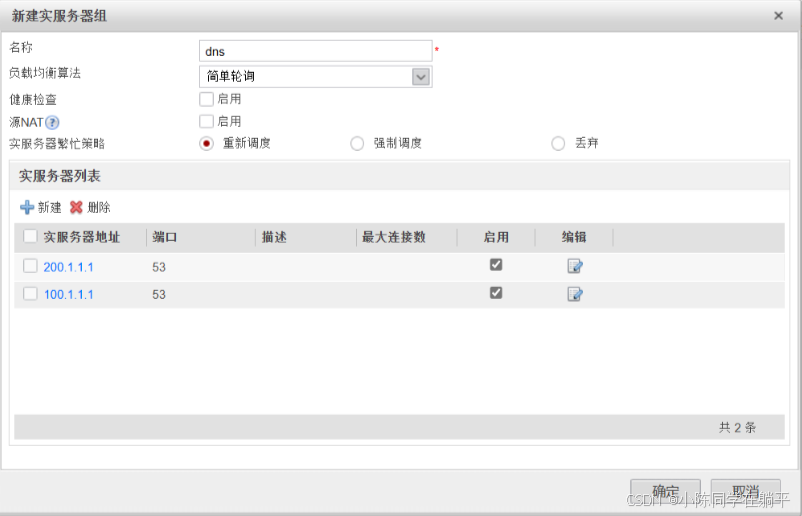The image size is (802, 516).
Task: Enable the 源NAT checkbox
Action: 206,121
